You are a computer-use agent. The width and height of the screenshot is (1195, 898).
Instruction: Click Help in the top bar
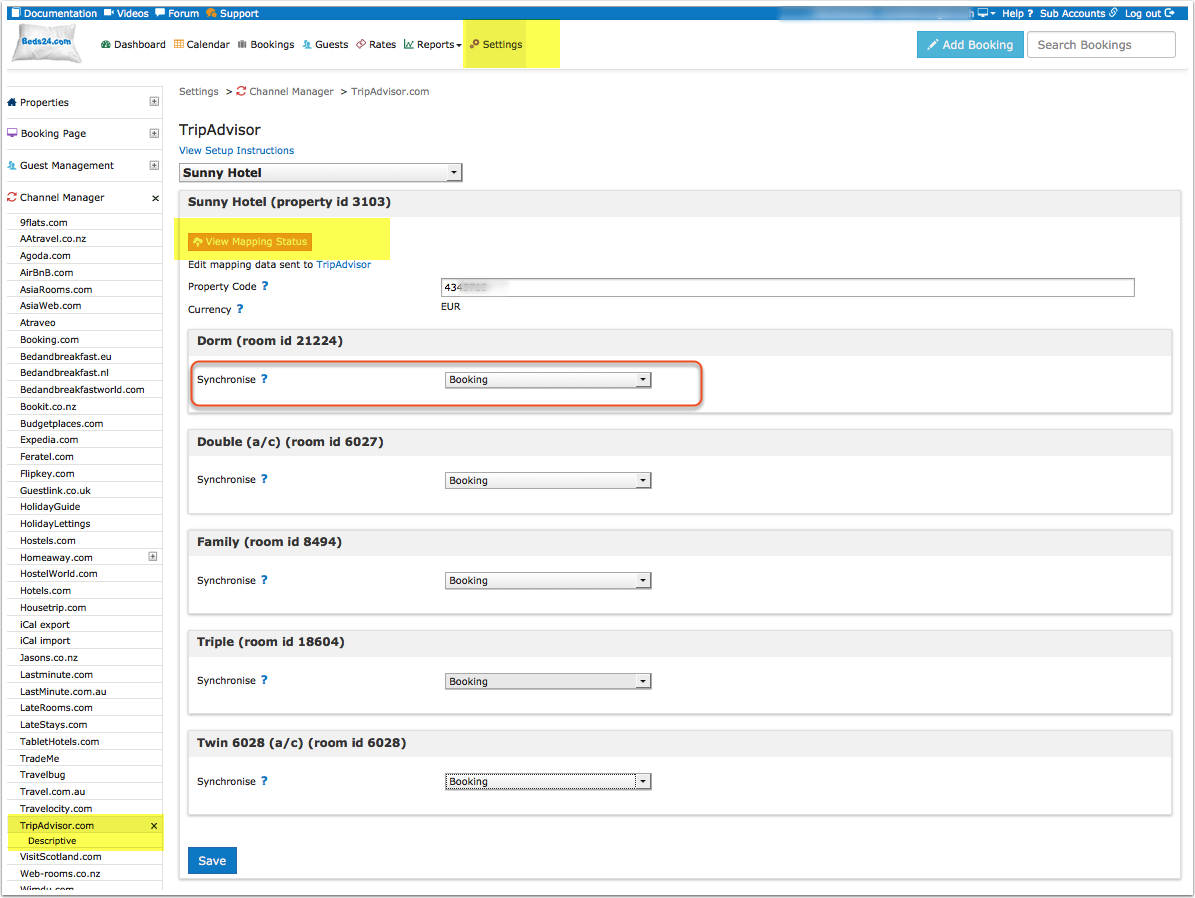1017,13
